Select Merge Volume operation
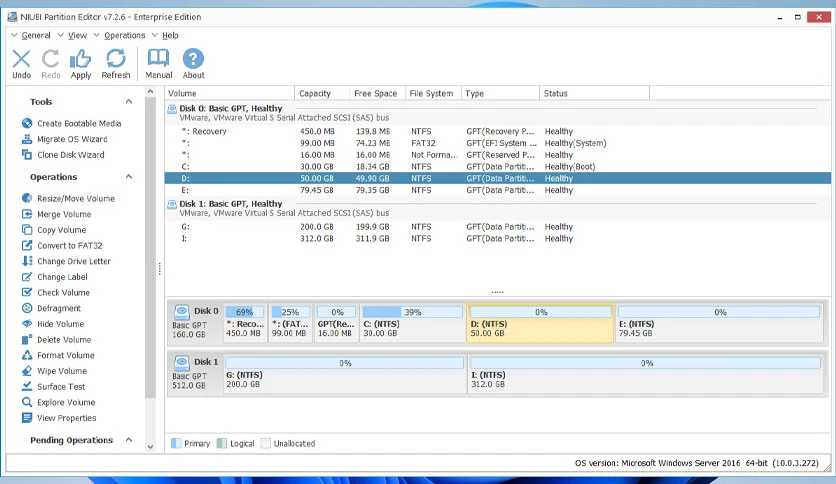 coord(57,214)
